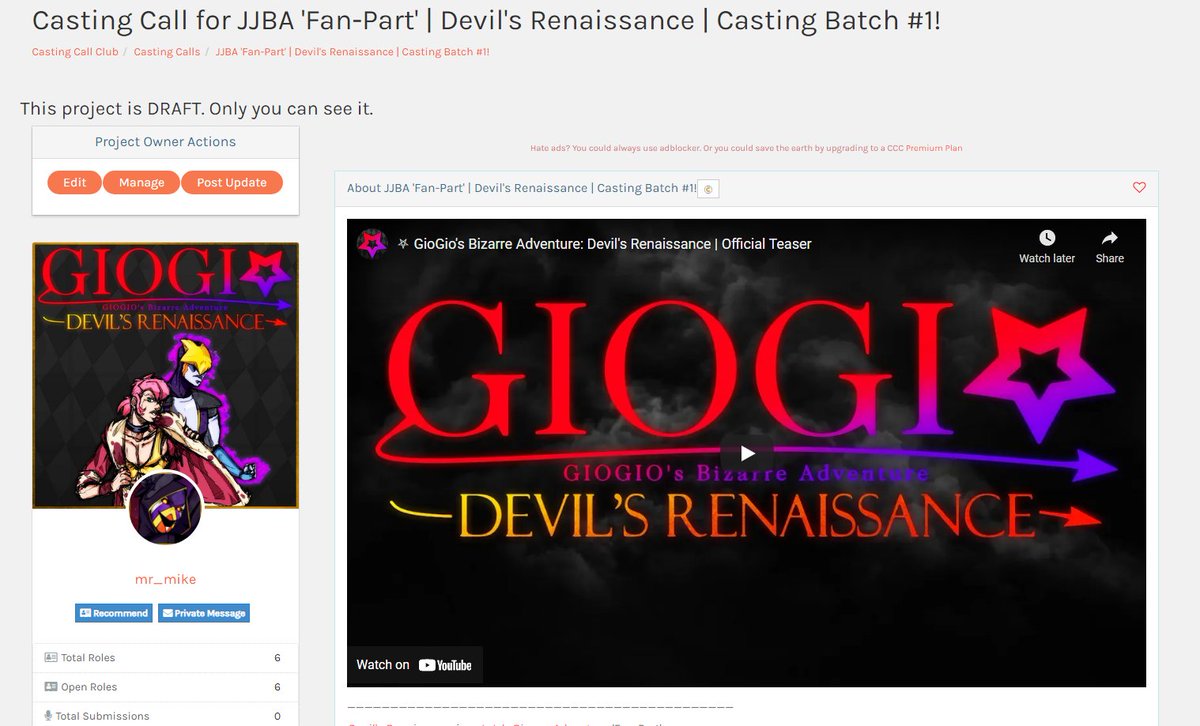Screen dimensions: 1200x726
Task: Click the Recommend button
Action: (113, 613)
